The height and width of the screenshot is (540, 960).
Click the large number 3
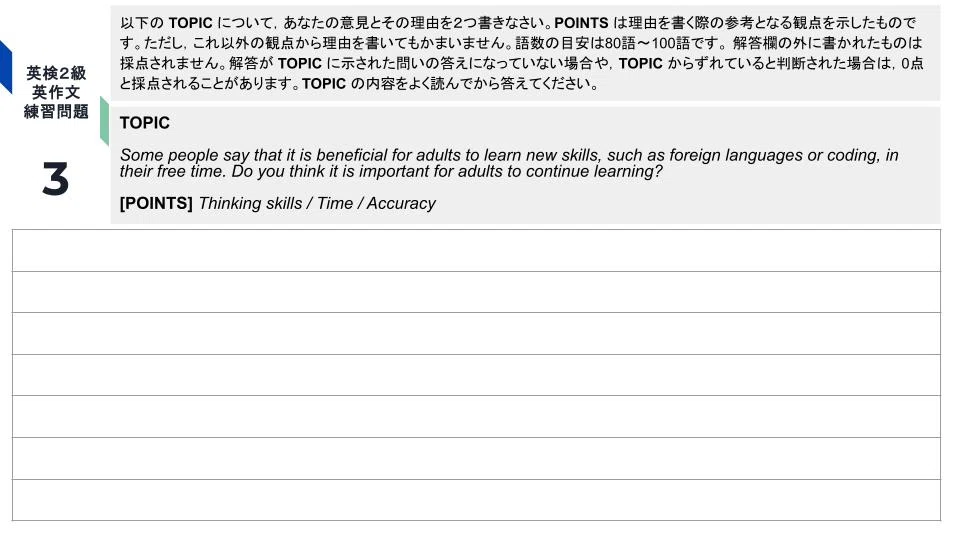(x=55, y=179)
